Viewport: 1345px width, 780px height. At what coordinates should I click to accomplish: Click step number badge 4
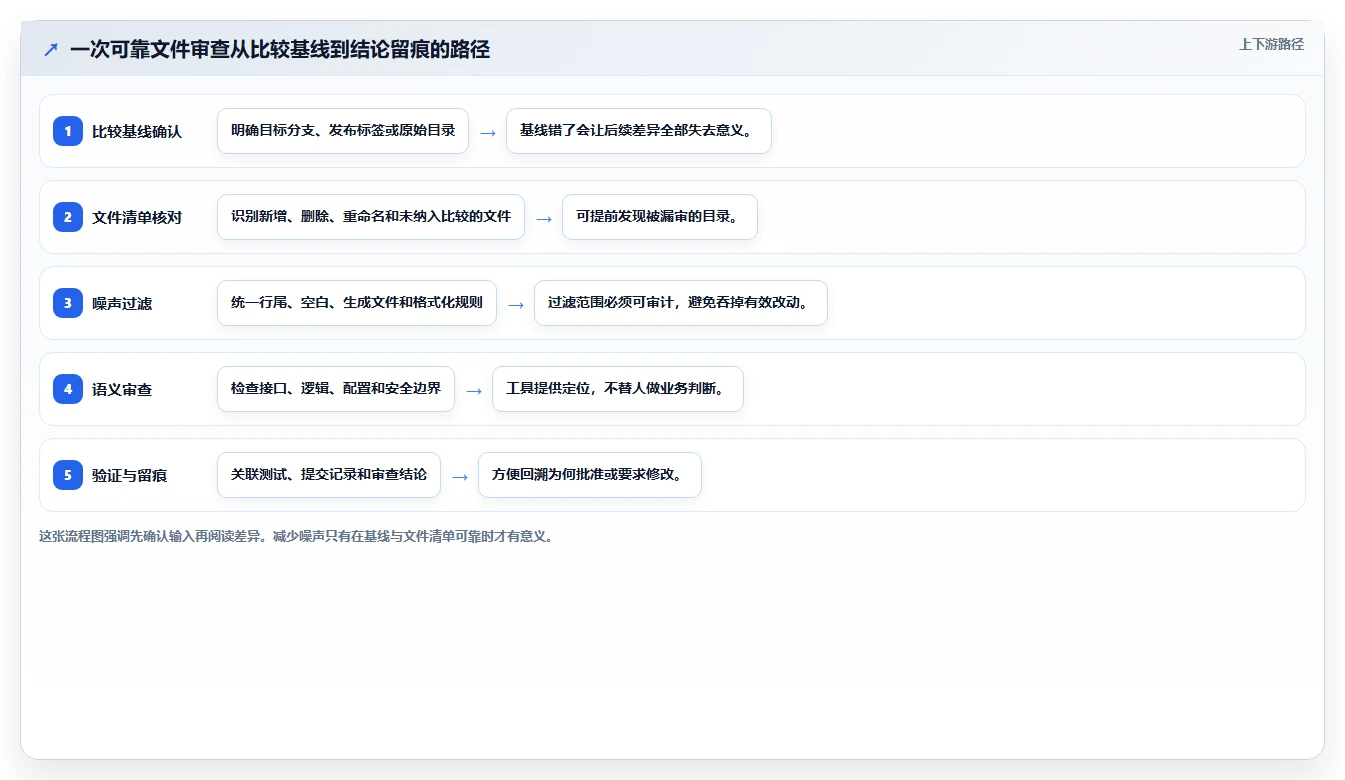point(68,389)
